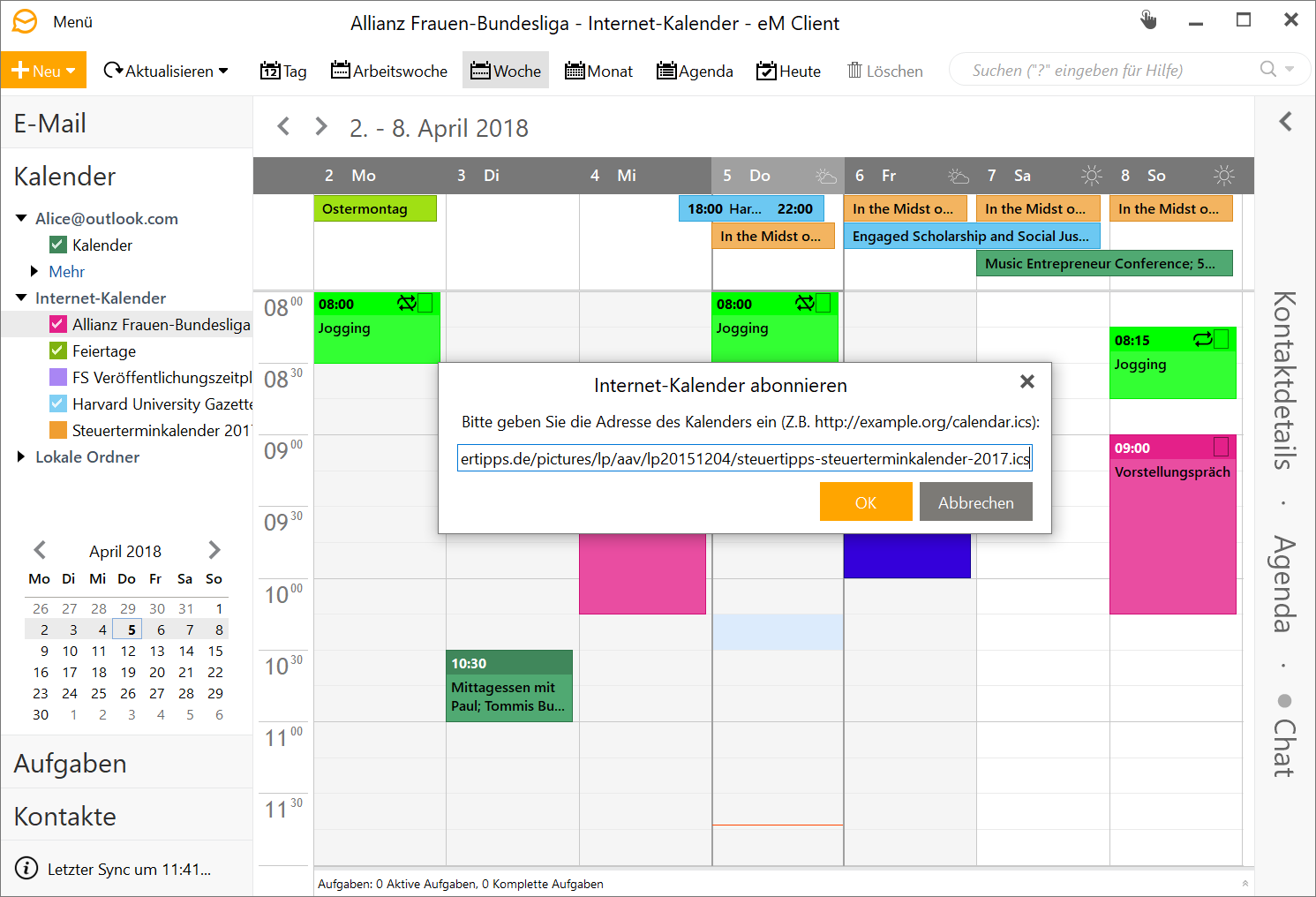Click Abbrechen to cancel dialog
This screenshot has height=897, width=1316.
click(975, 501)
